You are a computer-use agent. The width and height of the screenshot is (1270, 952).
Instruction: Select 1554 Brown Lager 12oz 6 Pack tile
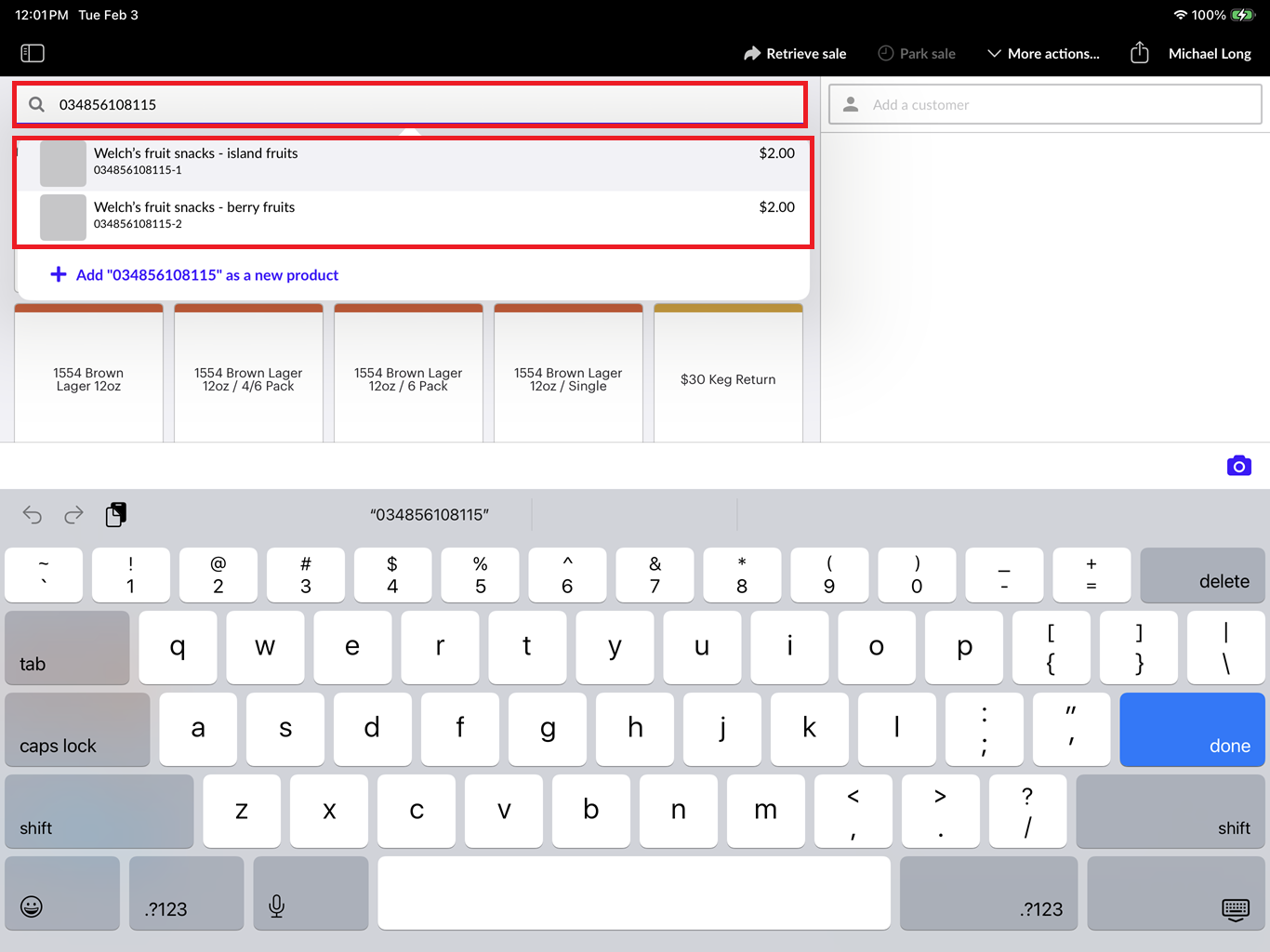pos(408,374)
